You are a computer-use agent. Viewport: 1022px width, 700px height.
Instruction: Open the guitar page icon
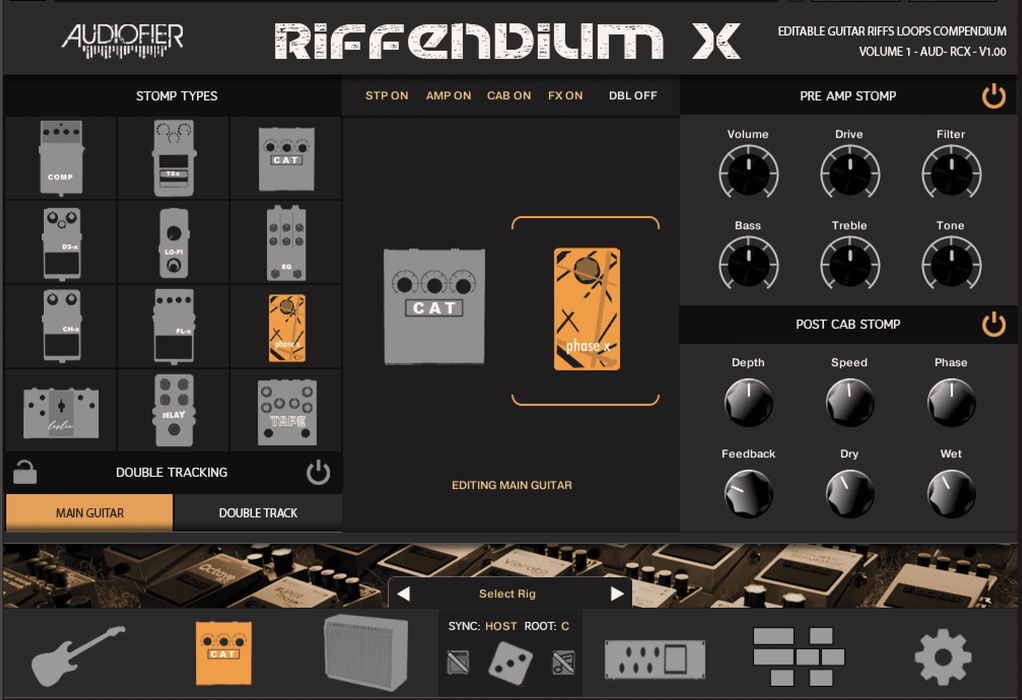pos(78,655)
